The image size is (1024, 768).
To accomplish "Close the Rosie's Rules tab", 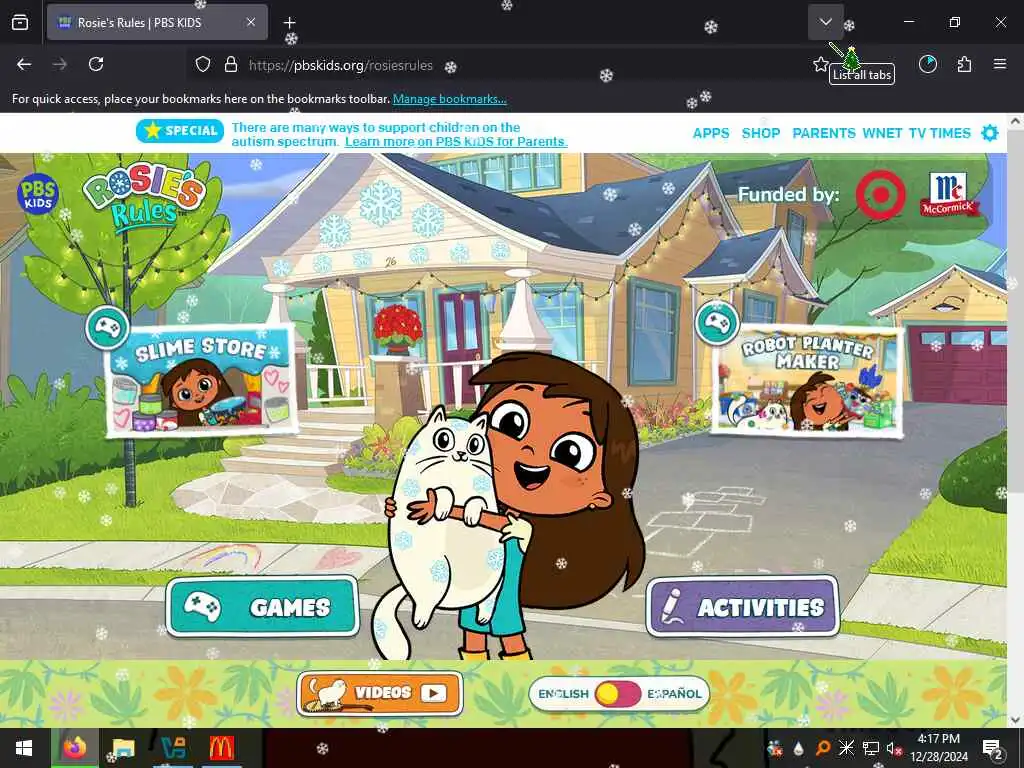I will (251, 22).
